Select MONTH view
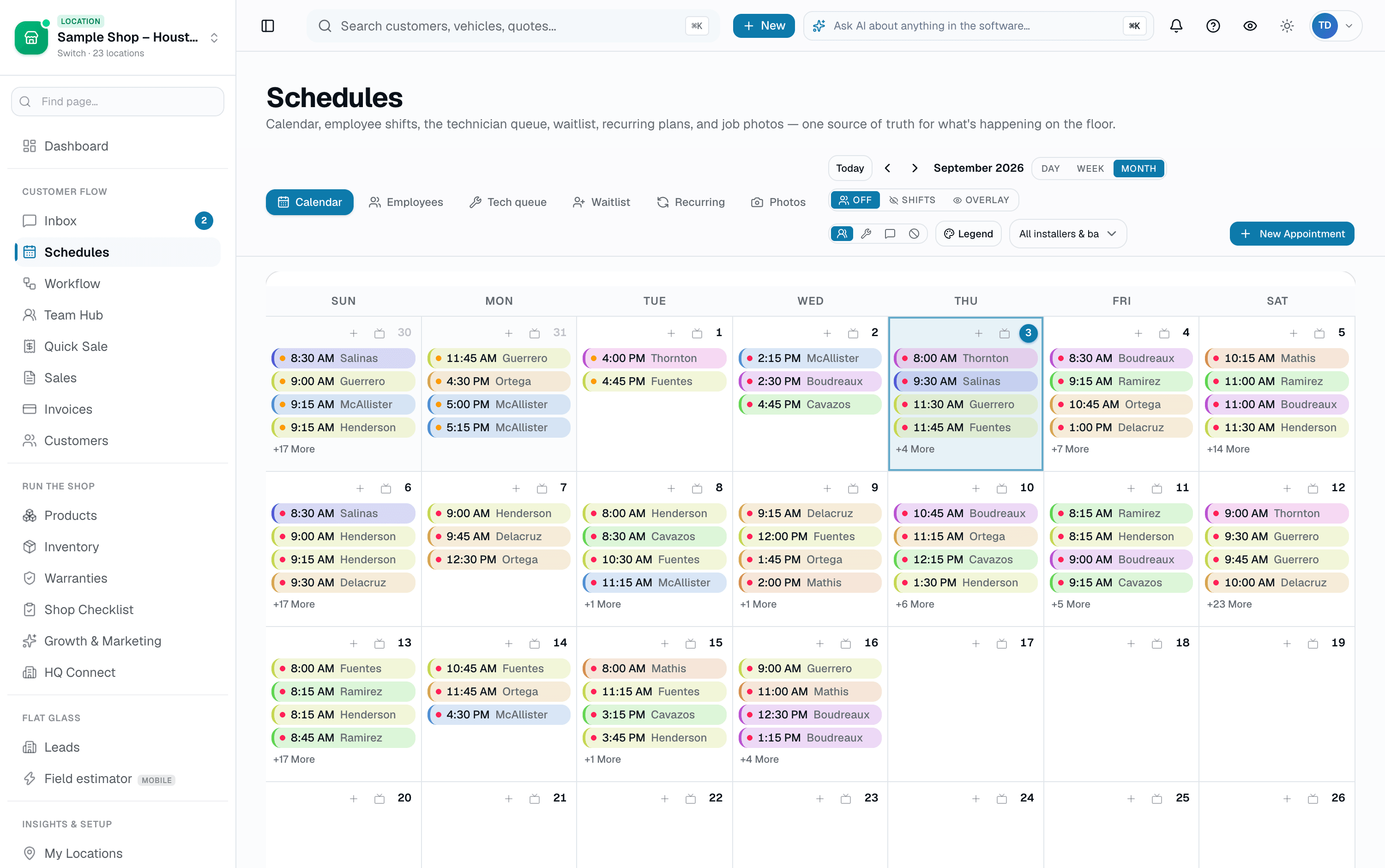This screenshot has height=868, width=1385. [1138, 169]
